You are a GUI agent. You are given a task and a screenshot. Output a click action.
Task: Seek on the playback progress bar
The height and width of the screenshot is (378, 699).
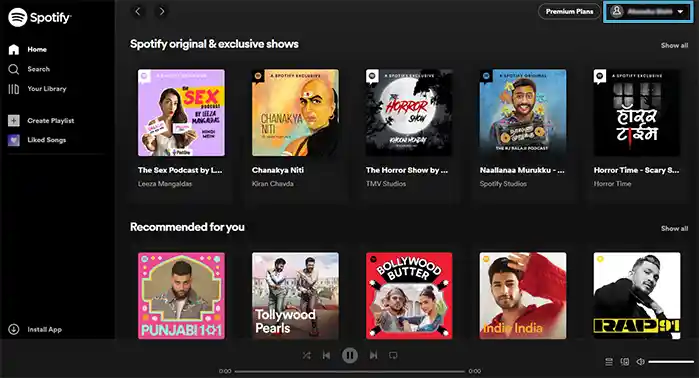pyautogui.click(x=350, y=371)
